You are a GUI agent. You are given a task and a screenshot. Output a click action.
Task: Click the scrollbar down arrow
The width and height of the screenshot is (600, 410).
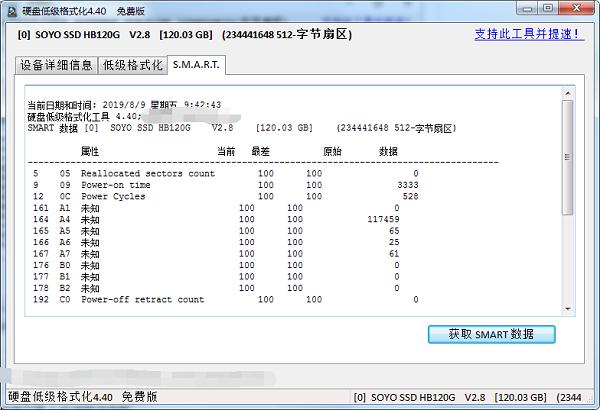(568, 309)
